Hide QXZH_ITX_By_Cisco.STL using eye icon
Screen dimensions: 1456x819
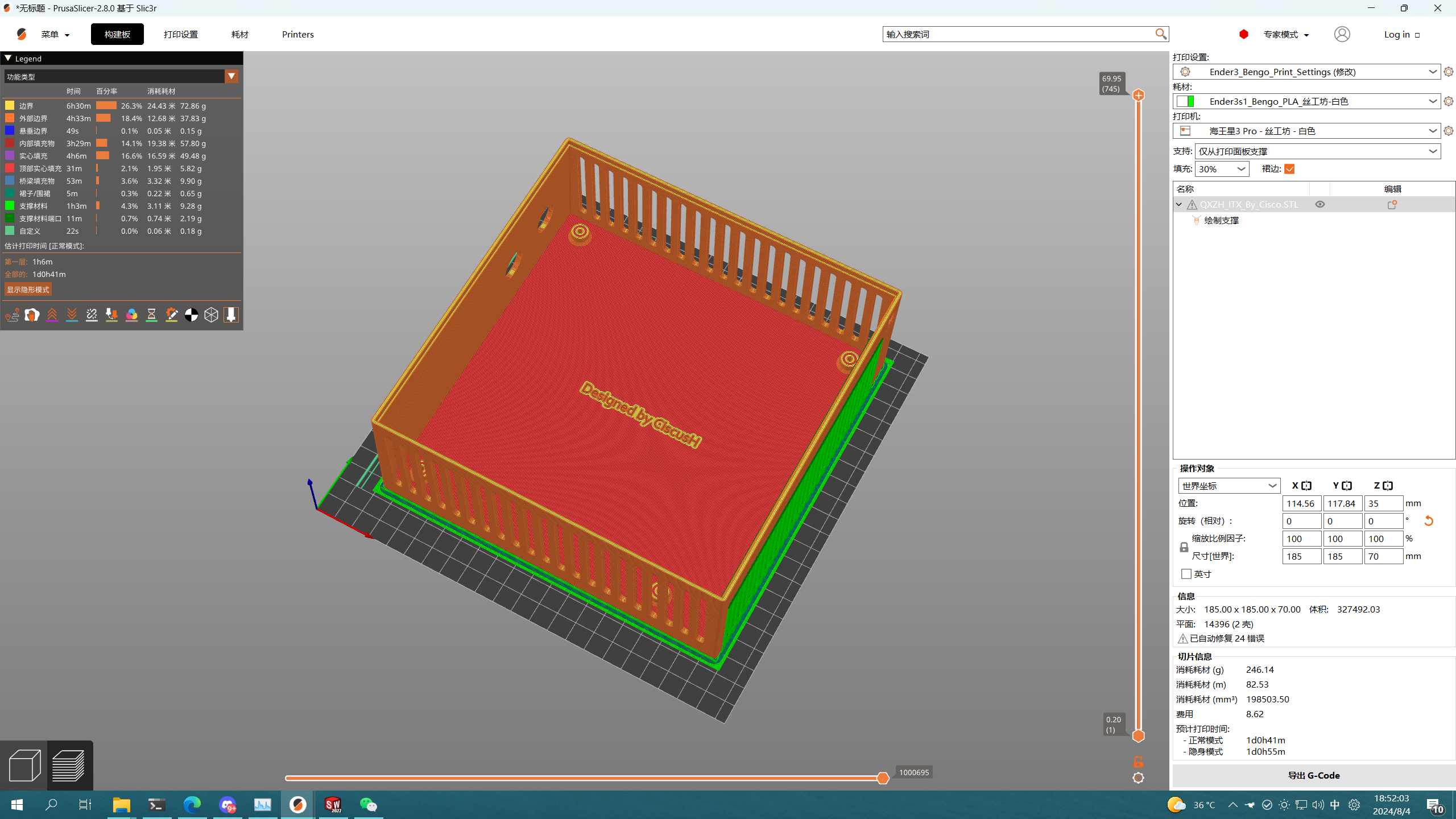(1320, 205)
